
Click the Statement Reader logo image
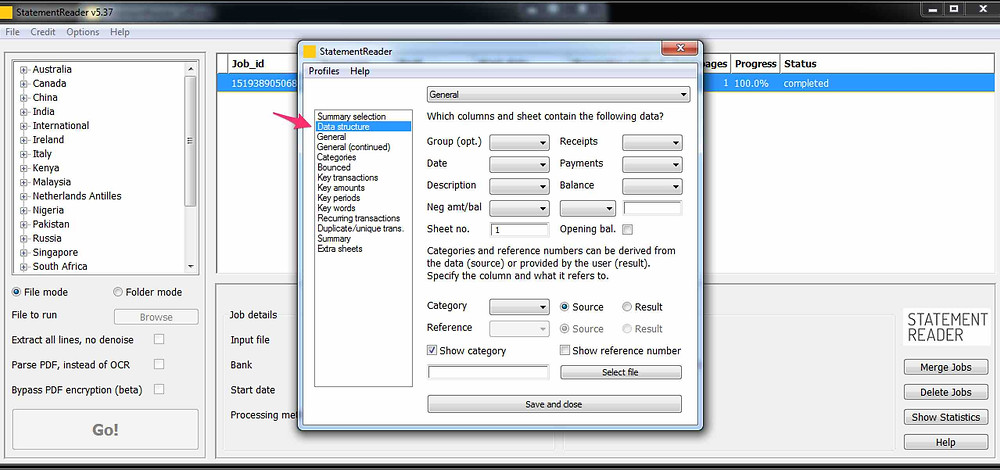[x=946, y=327]
